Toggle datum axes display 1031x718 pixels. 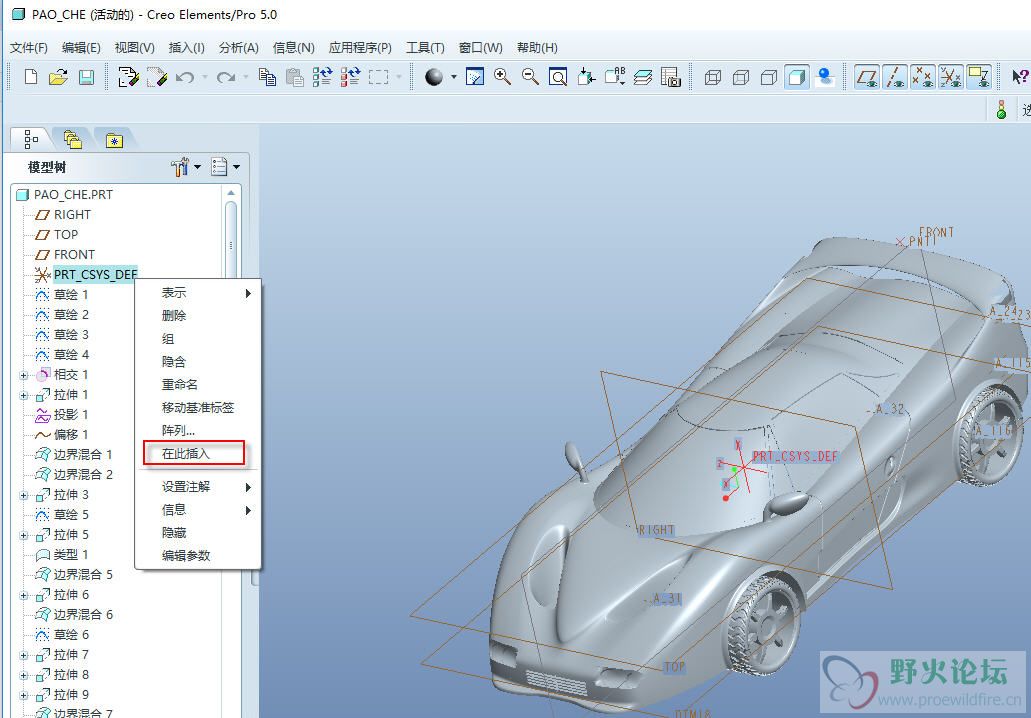click(895, 77)
